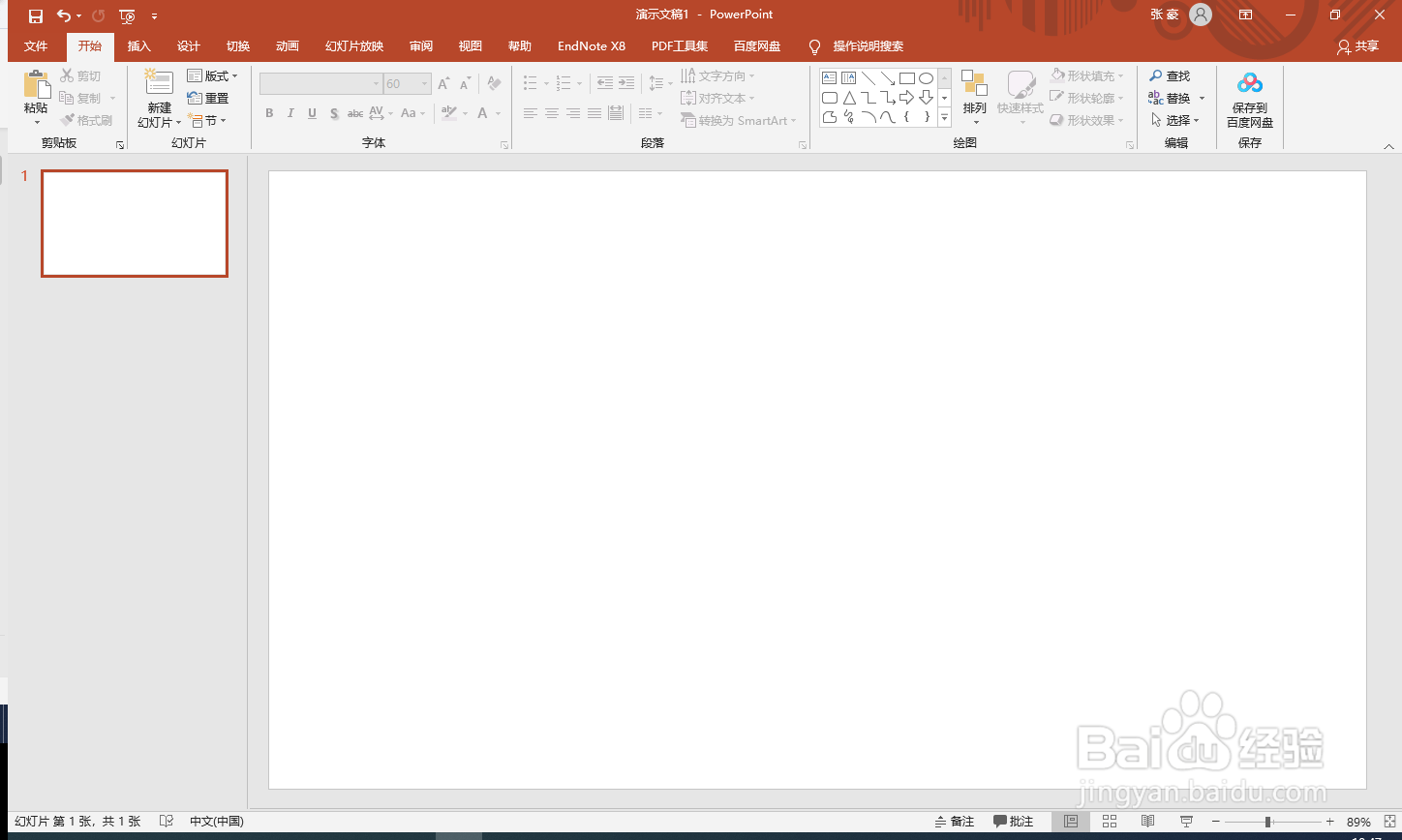The width and height of the screenshot is (1402, 840).
Task: Click the slideshow view icon in status bar
Action: 1186,822
